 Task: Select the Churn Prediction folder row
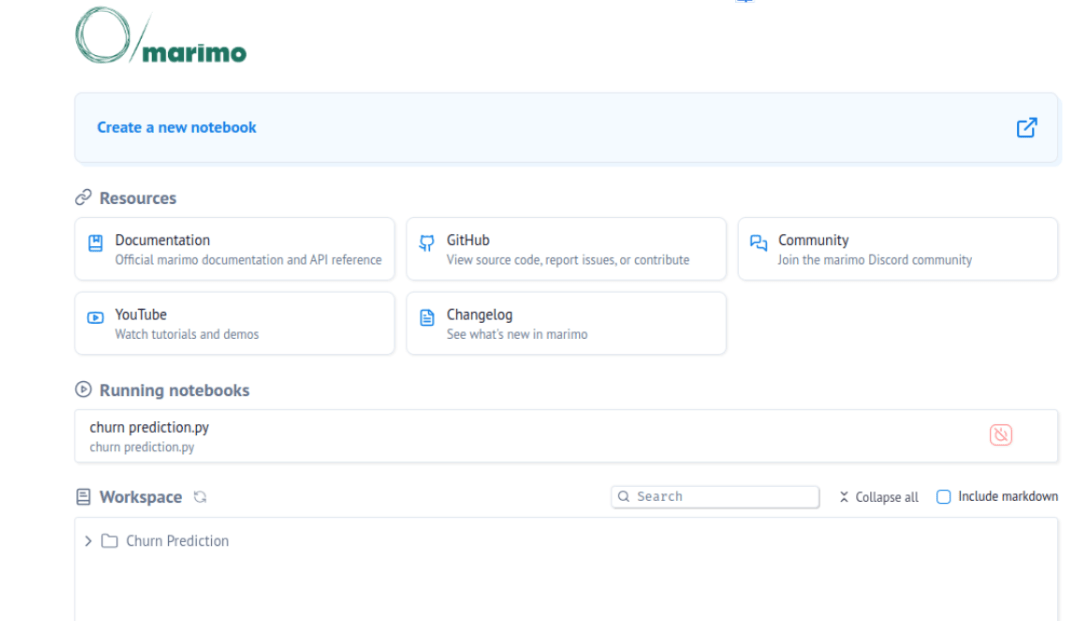coord(566,541)
